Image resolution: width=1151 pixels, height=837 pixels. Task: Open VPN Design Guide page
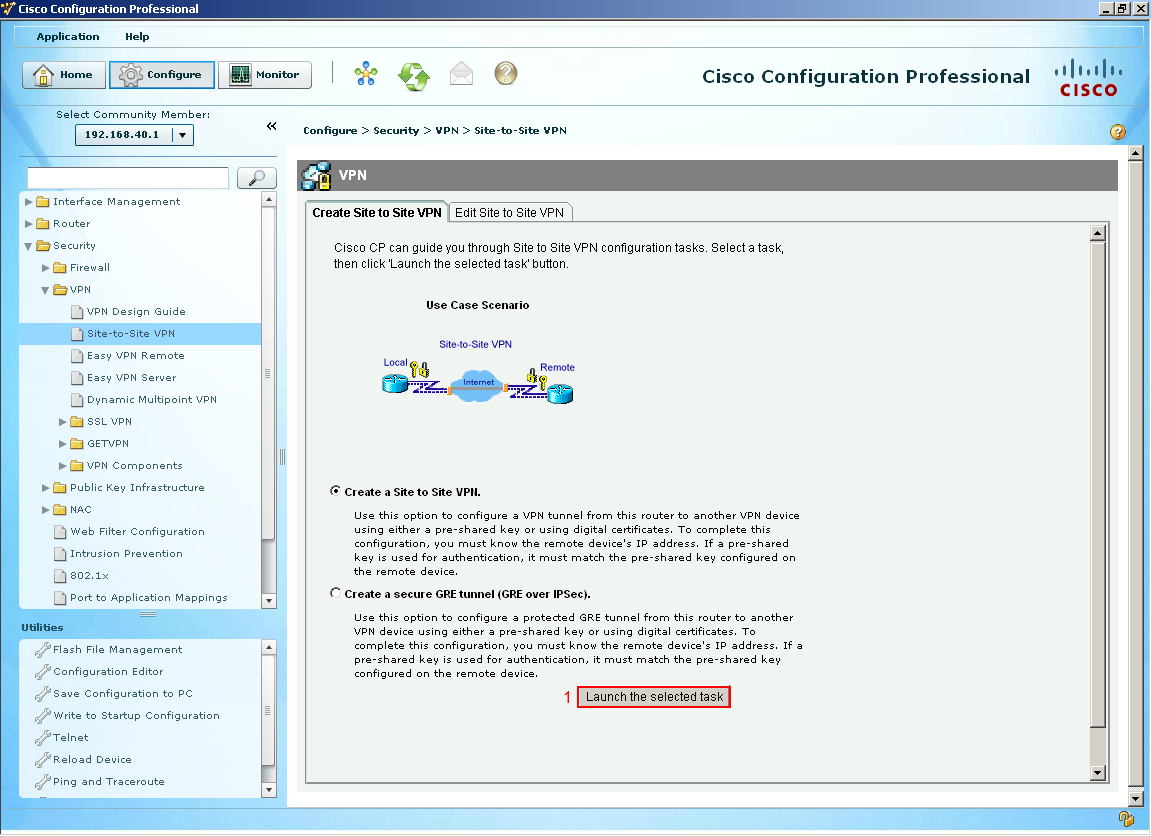pos(136,312)
